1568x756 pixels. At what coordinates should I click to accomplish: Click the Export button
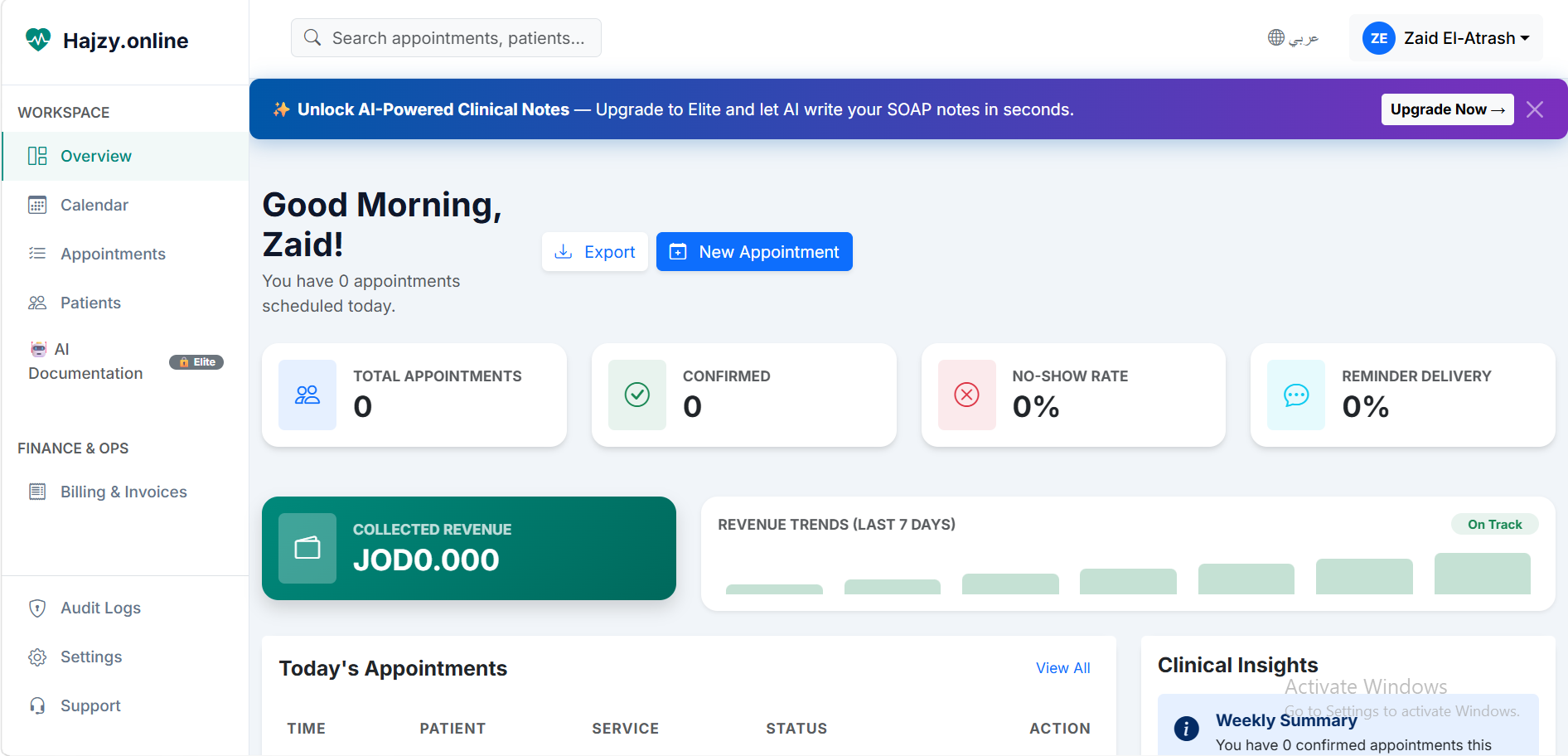pos(595,252)
